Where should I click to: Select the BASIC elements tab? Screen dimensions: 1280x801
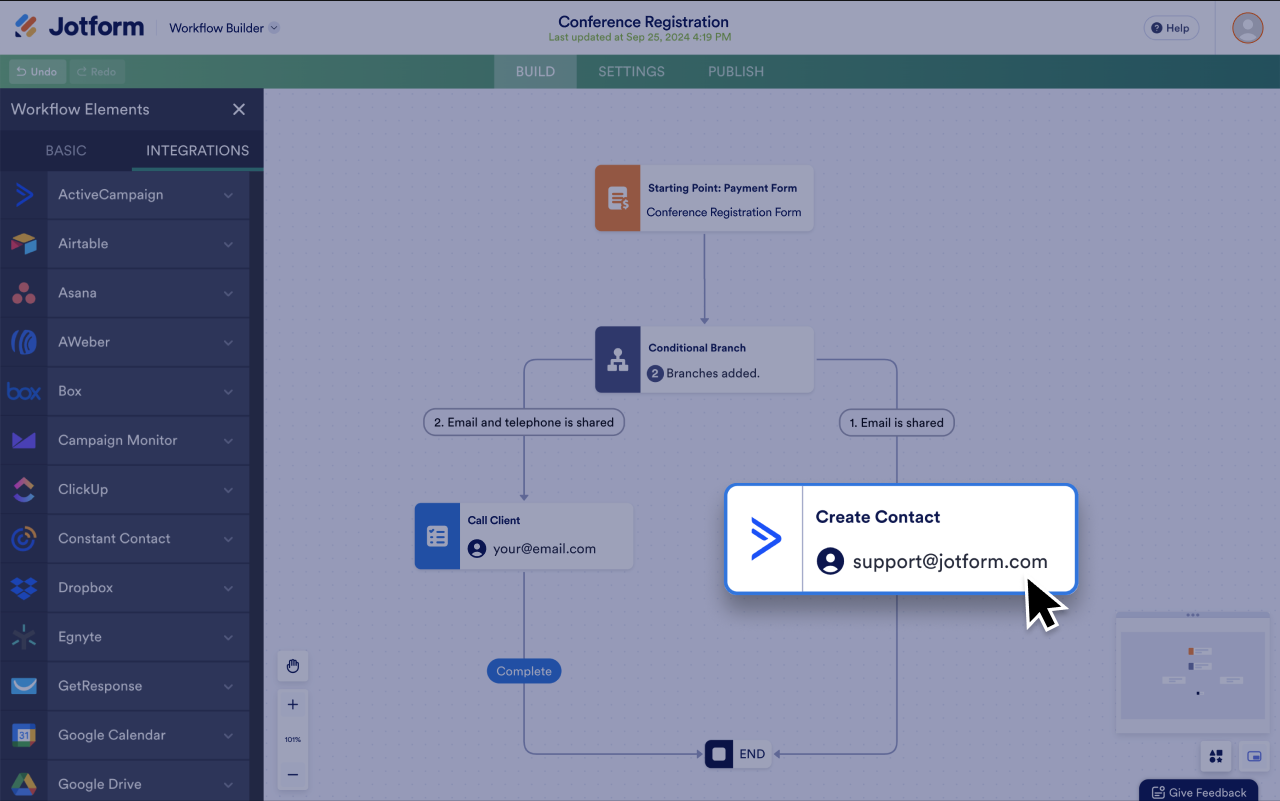click(x=66, y=150)
